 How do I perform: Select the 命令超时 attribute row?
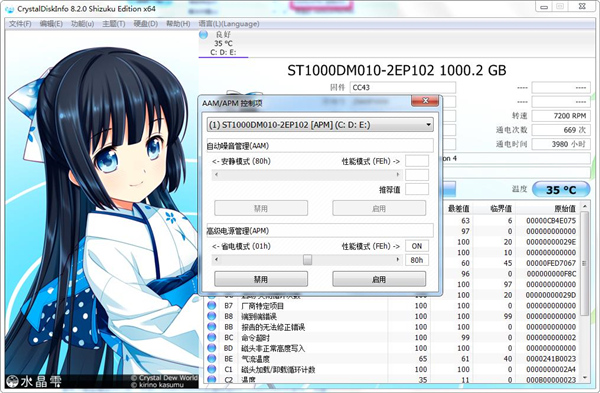(x=392, y=338)
